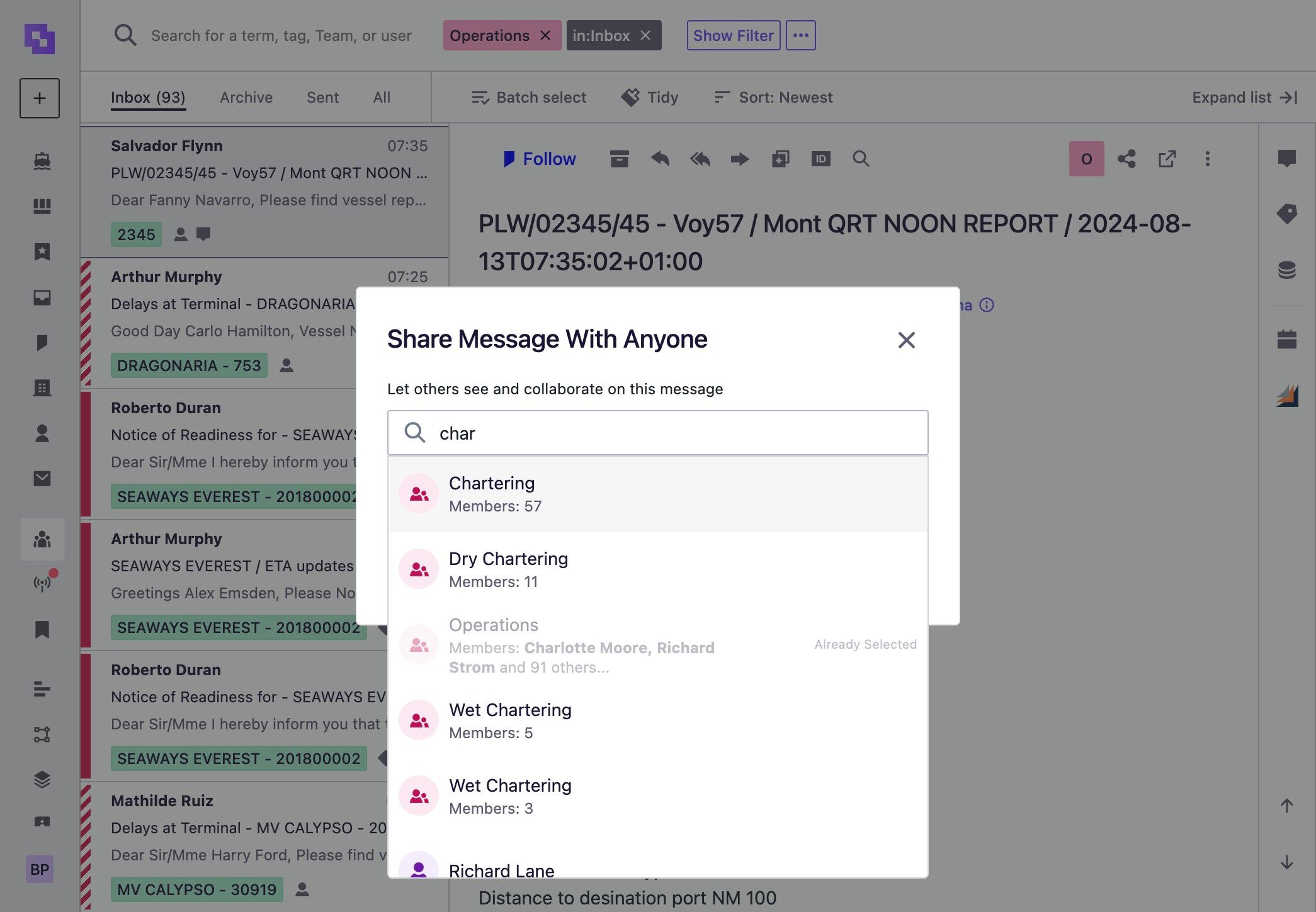This screenshot has width=1316, height=912.
Task: Click the share icon in message toolbar
Action: click(1126, 159)
